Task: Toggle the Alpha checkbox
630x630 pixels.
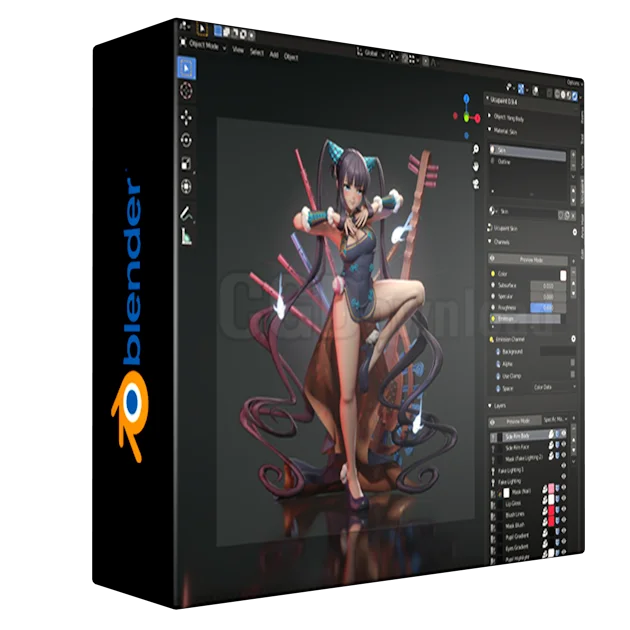Action: coord(573,363)
